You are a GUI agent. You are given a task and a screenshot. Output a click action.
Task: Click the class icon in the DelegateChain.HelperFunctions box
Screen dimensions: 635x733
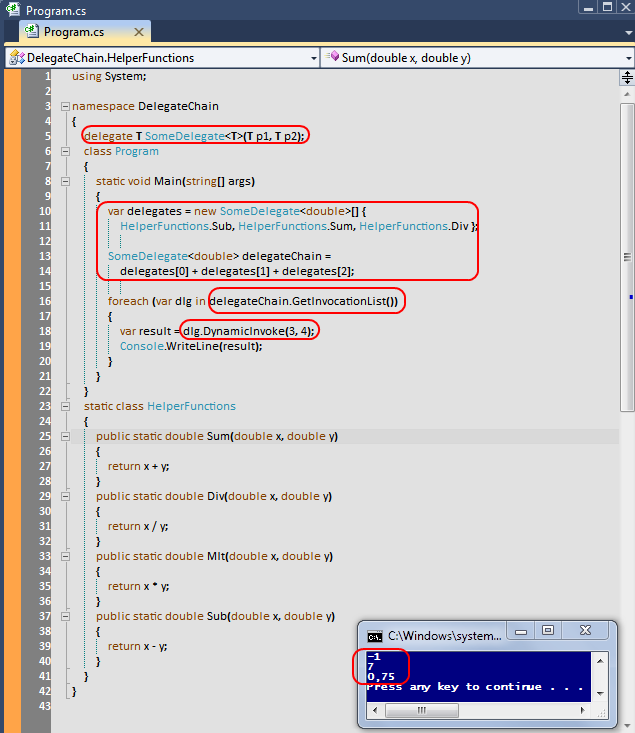(16, 58)
